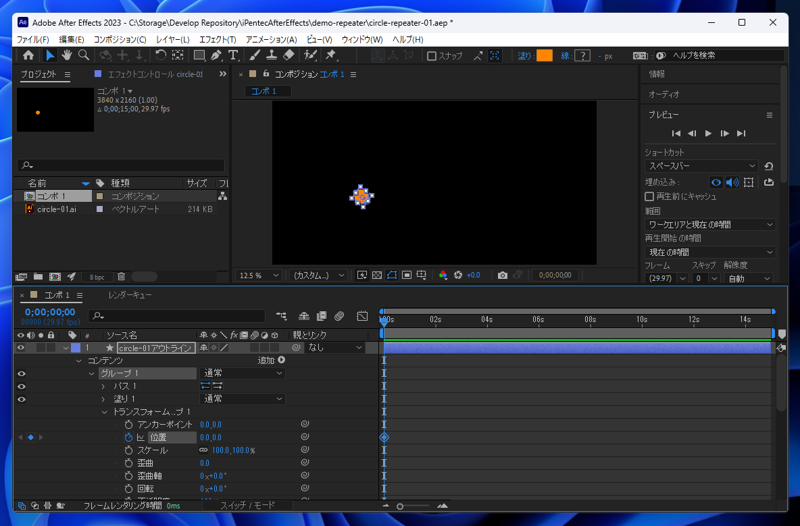The height and width of the screenshot is (526, 800).
Task: Click スイッチ / モード toggle button
Action: tap(247, 506)
